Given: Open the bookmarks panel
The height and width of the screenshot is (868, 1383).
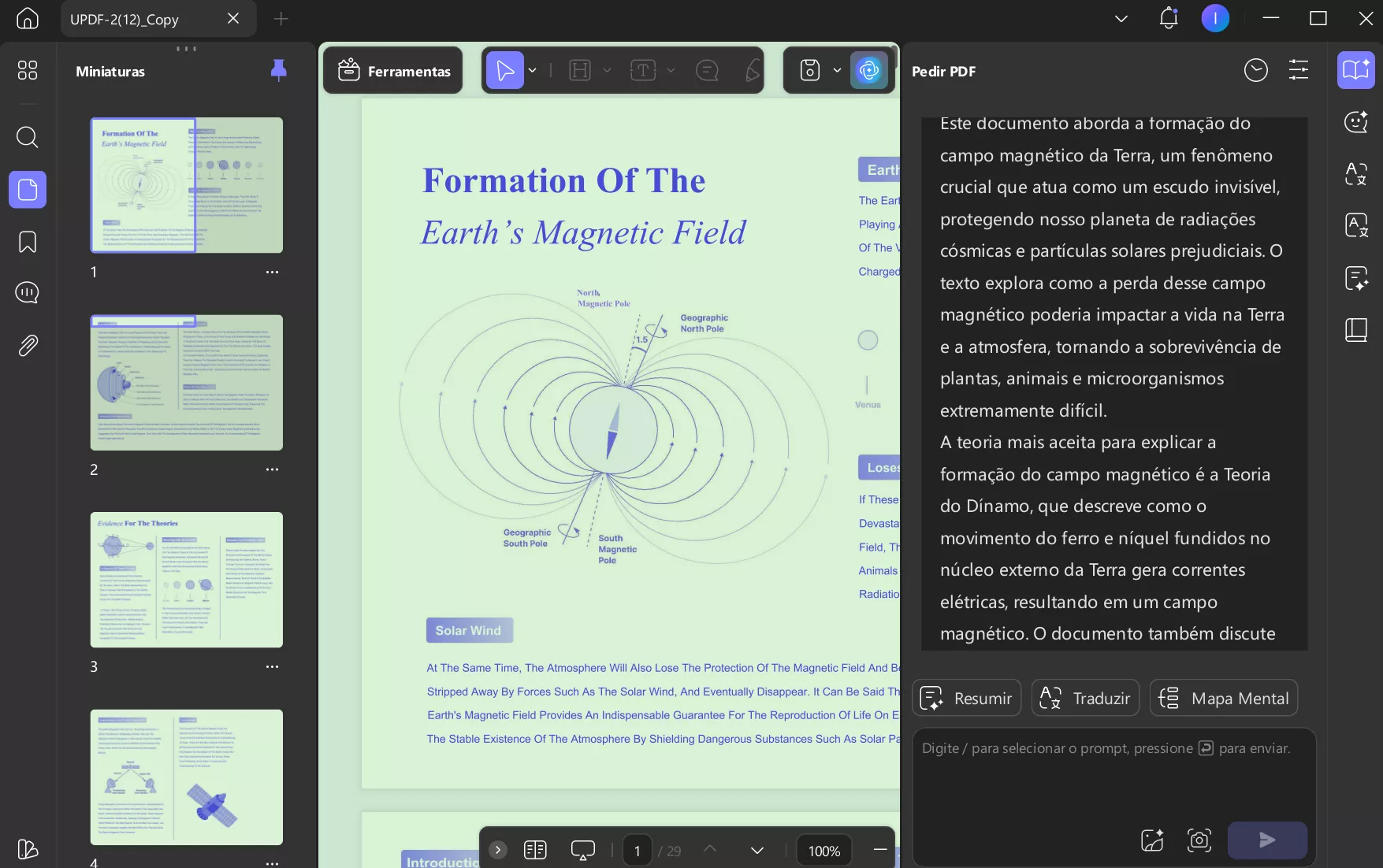Looking at the screenshot, I should [28, 243].
